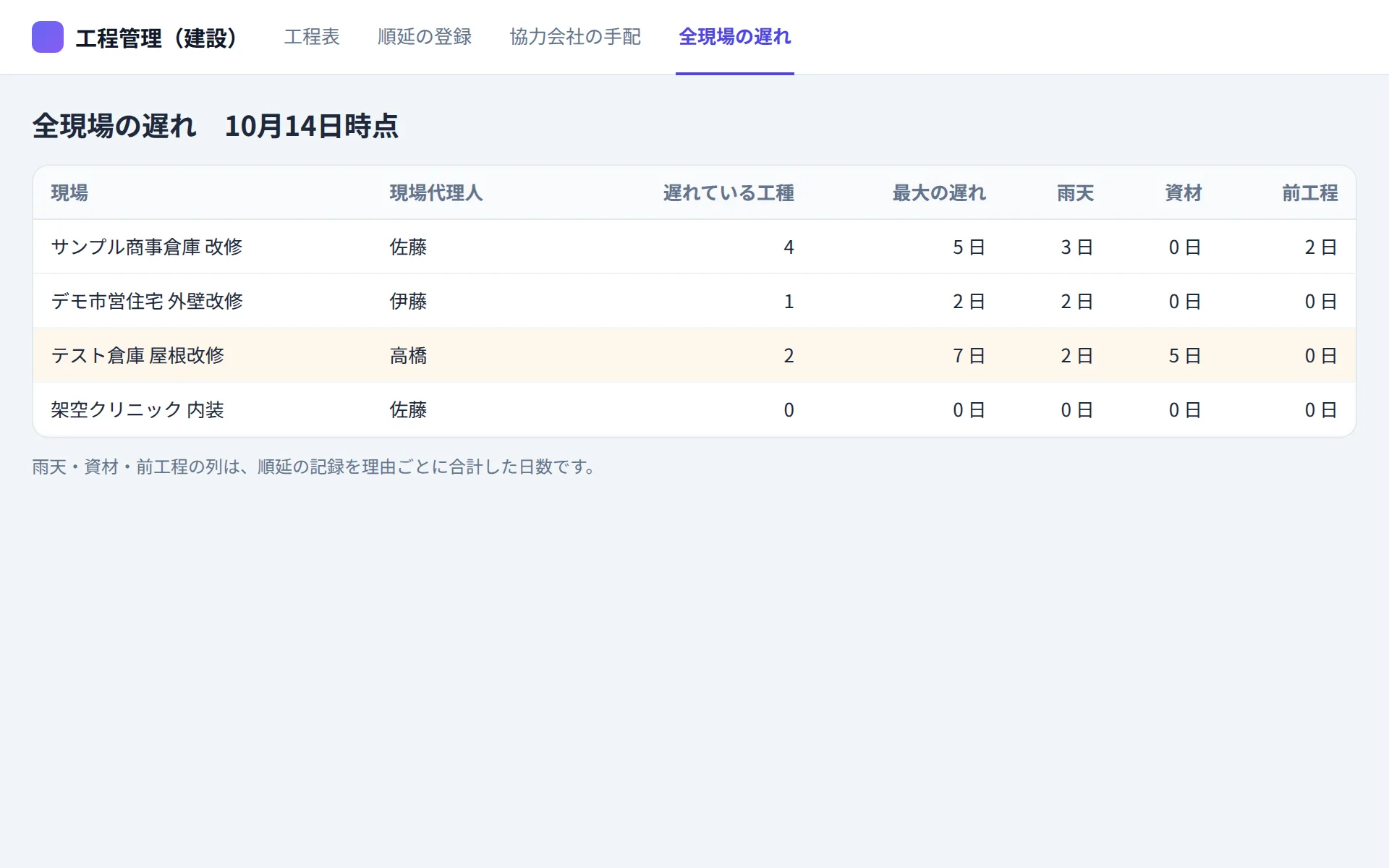
Task: Click 佐藤 in サンプル商事倉庫 row
Action: point(408,247)
